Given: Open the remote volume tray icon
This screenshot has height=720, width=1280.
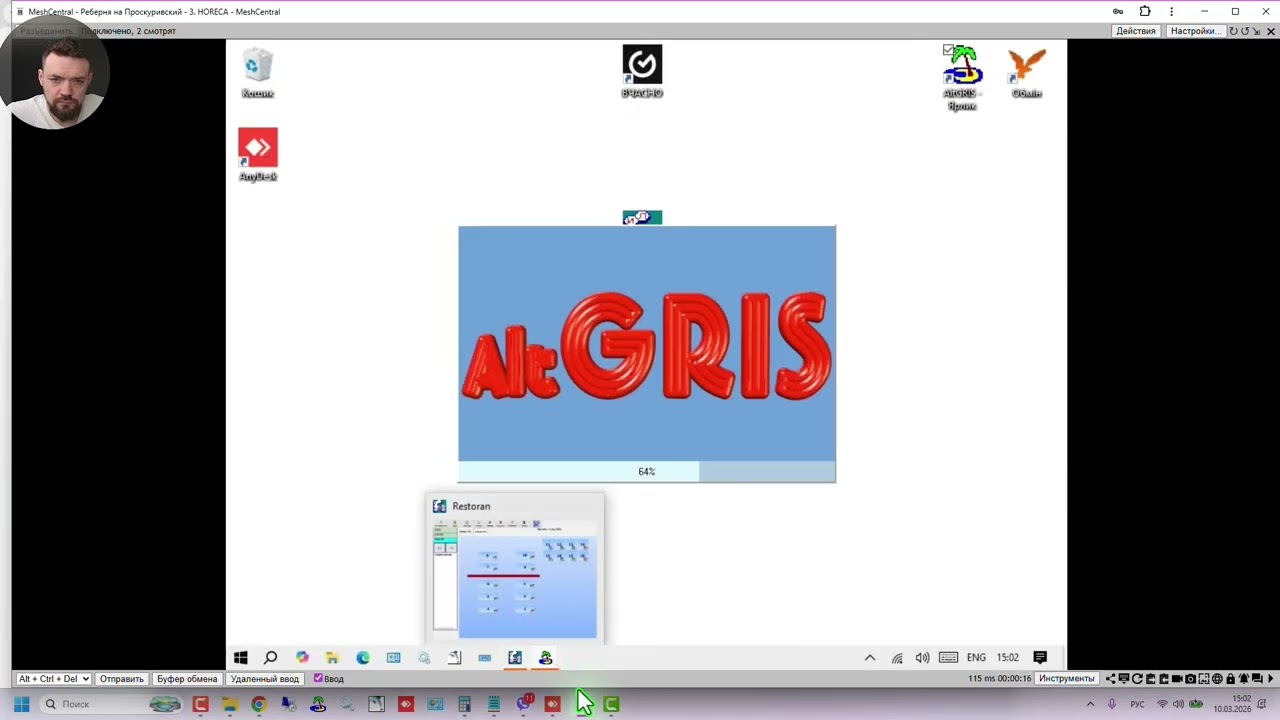Looking at the screenshot, I should 922,657.
